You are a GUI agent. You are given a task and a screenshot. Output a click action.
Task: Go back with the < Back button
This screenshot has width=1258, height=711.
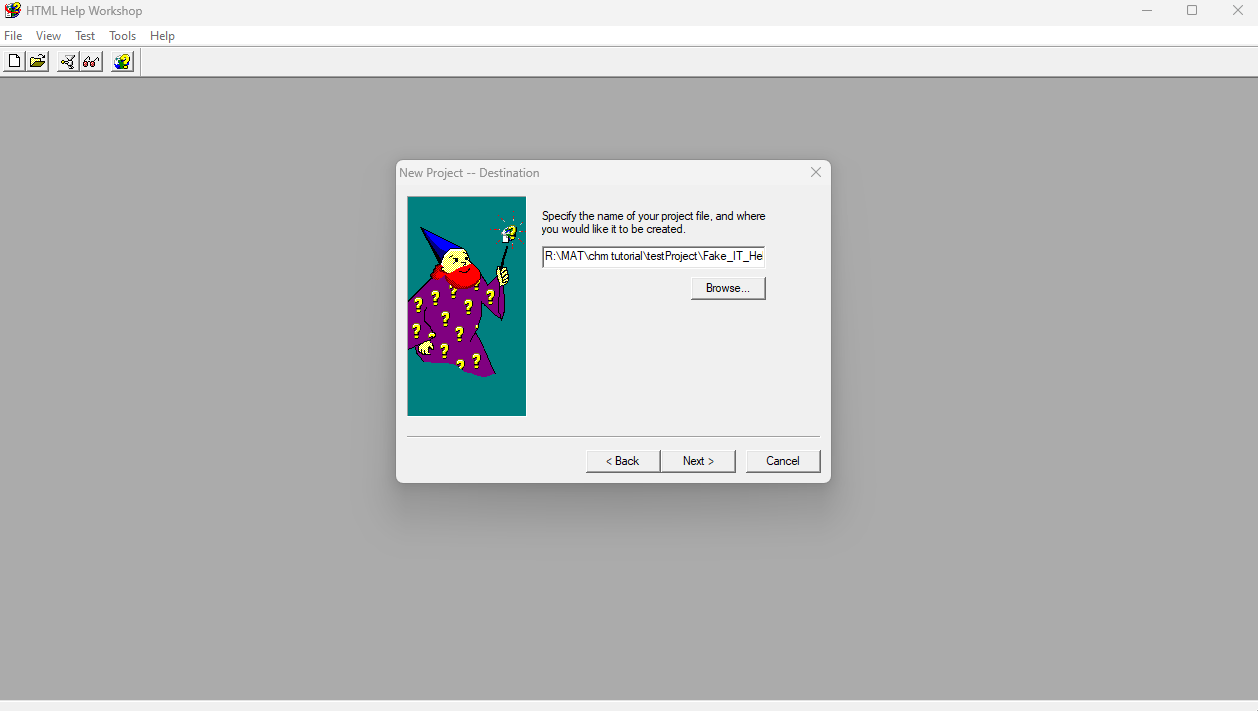(x=623, y=461)
